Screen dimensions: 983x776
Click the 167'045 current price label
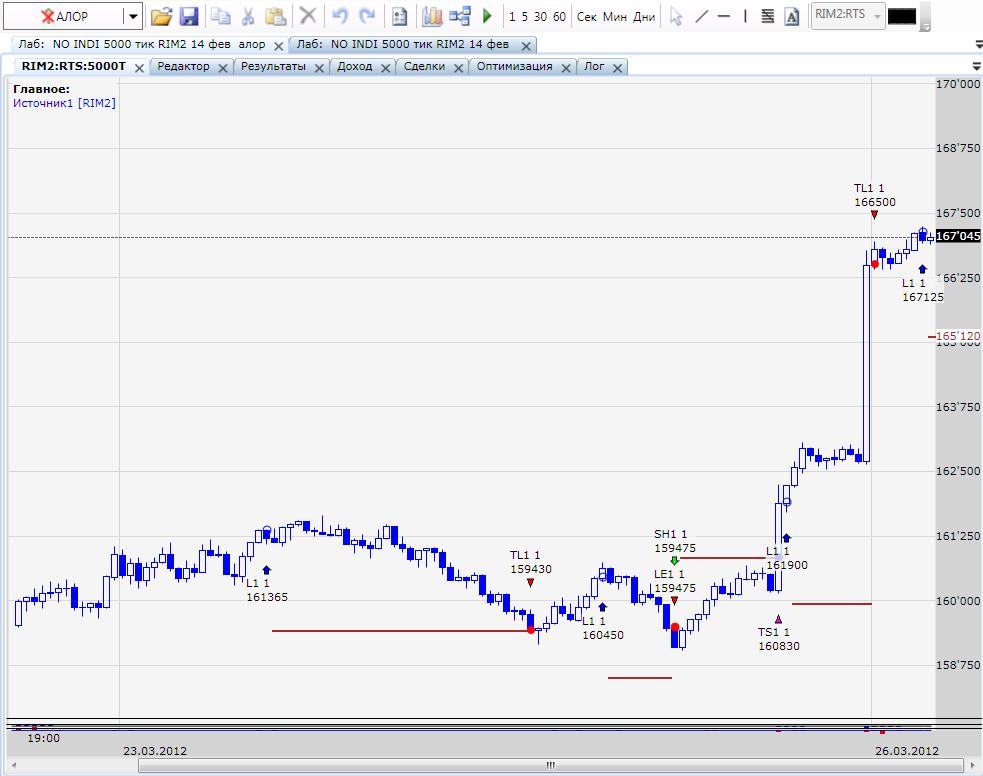click(958, 236)
